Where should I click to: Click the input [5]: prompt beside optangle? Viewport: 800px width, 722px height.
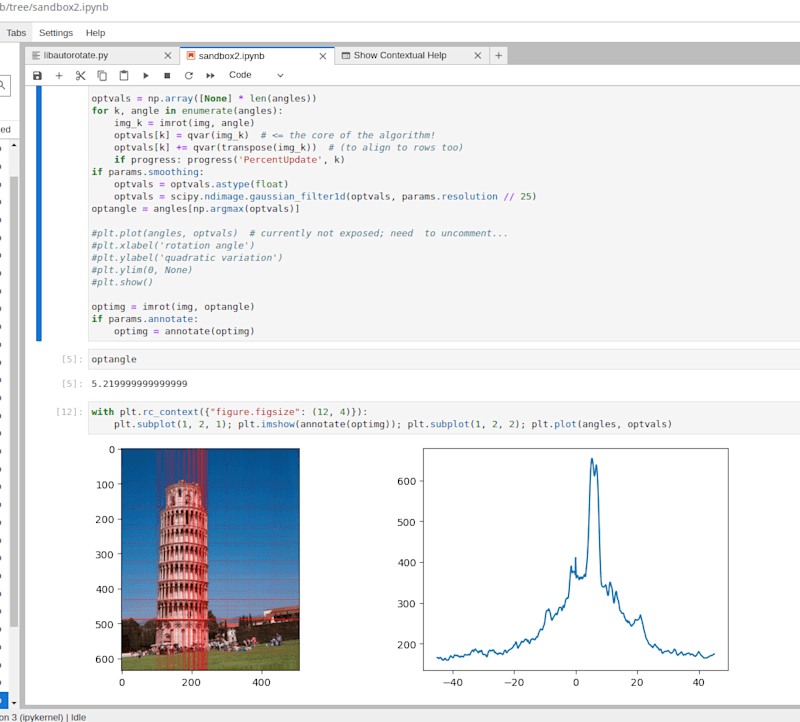click(72, 359)
